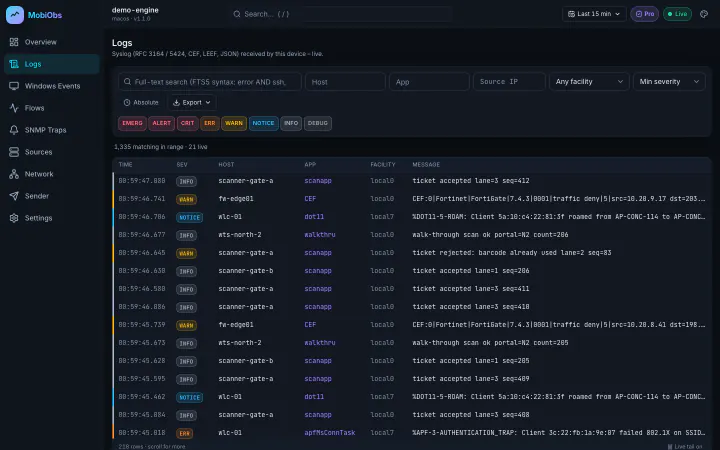
Task: Go to Sources in sidebar
Action: (39, 152)
